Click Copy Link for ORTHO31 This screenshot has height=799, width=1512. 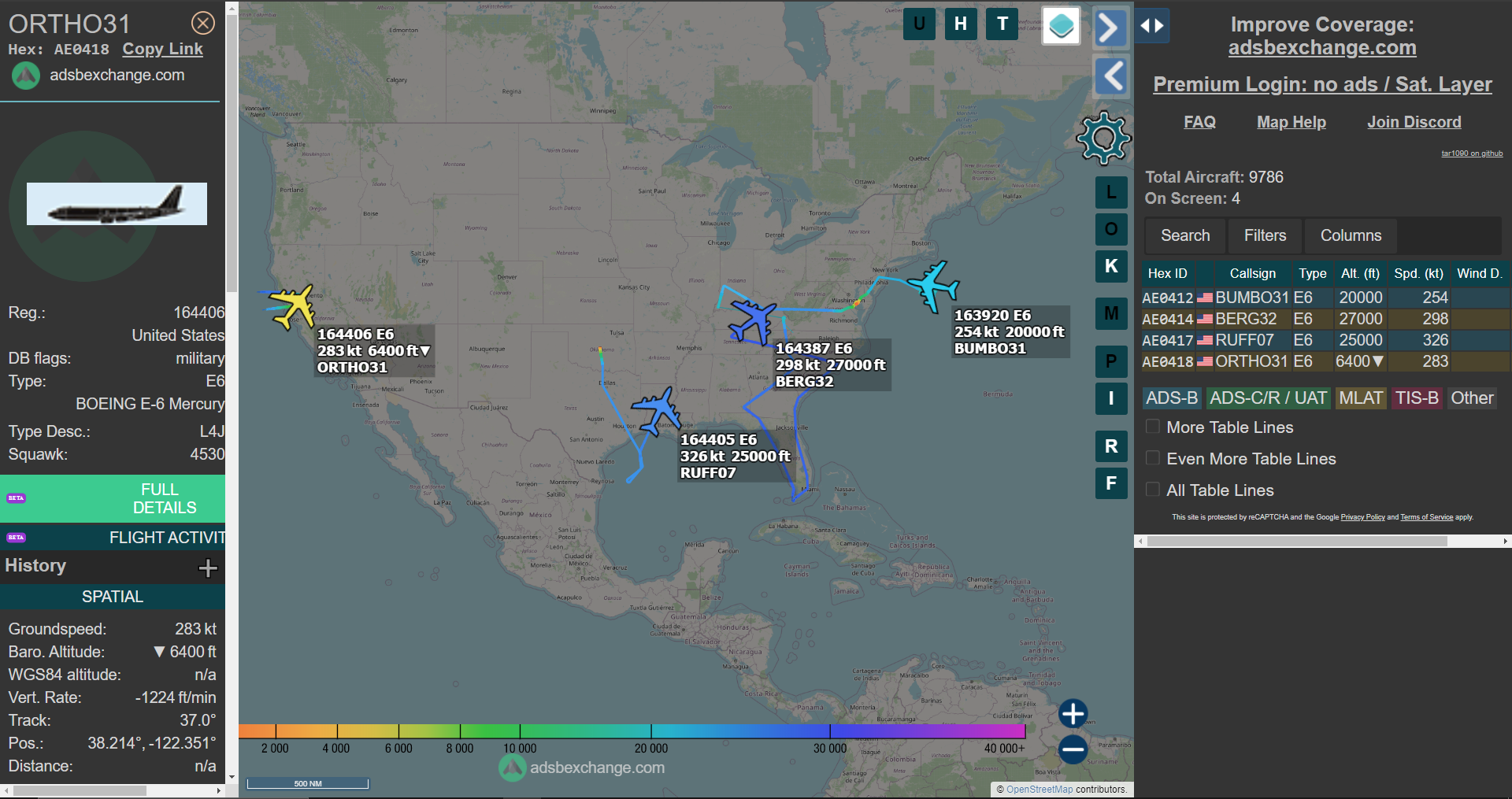pyautogui.click(x=162, y=49)
